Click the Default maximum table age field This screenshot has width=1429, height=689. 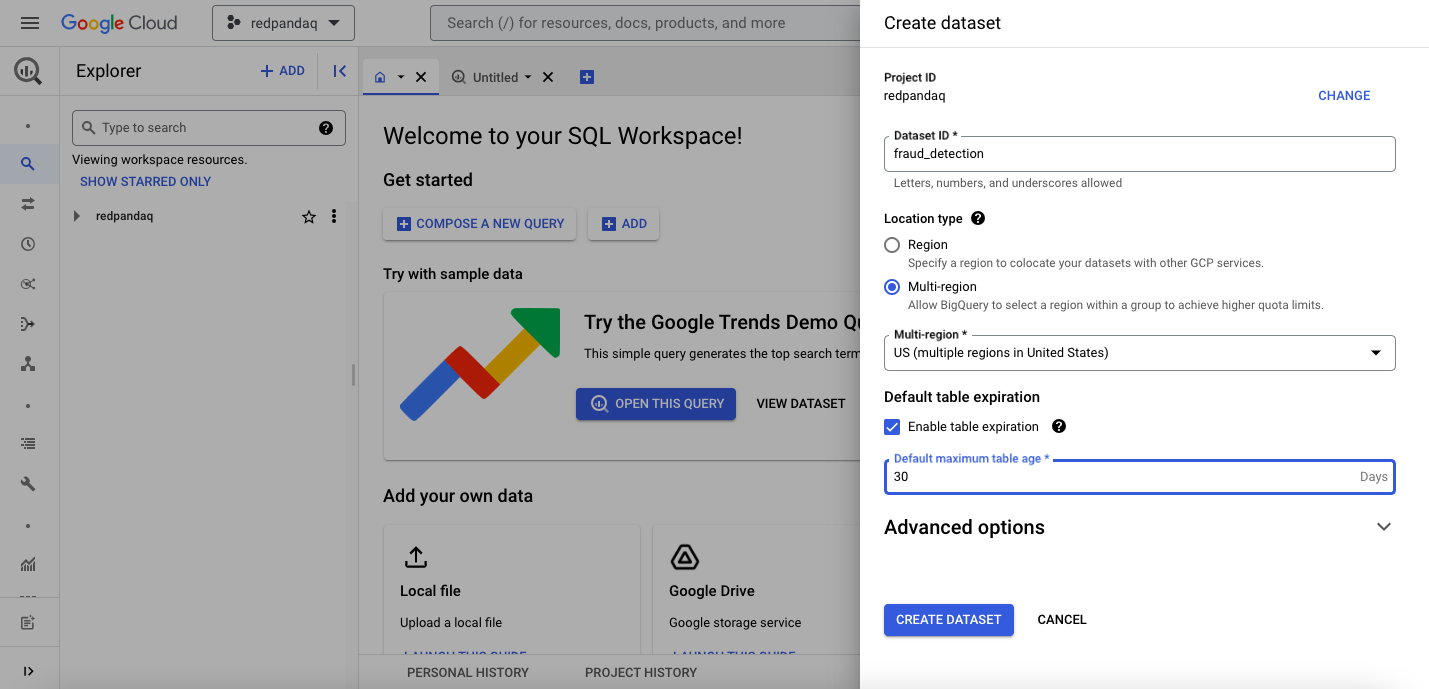coord(1139,477)
